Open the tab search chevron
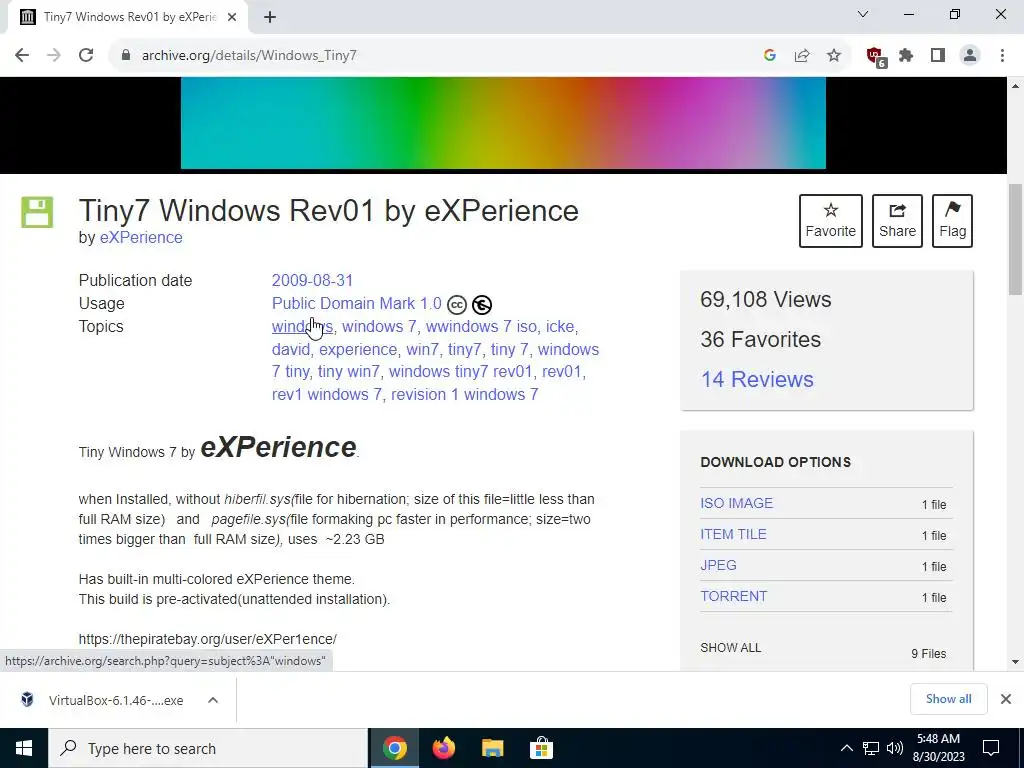Screen dimensions: 1024x768 point(863,14)
